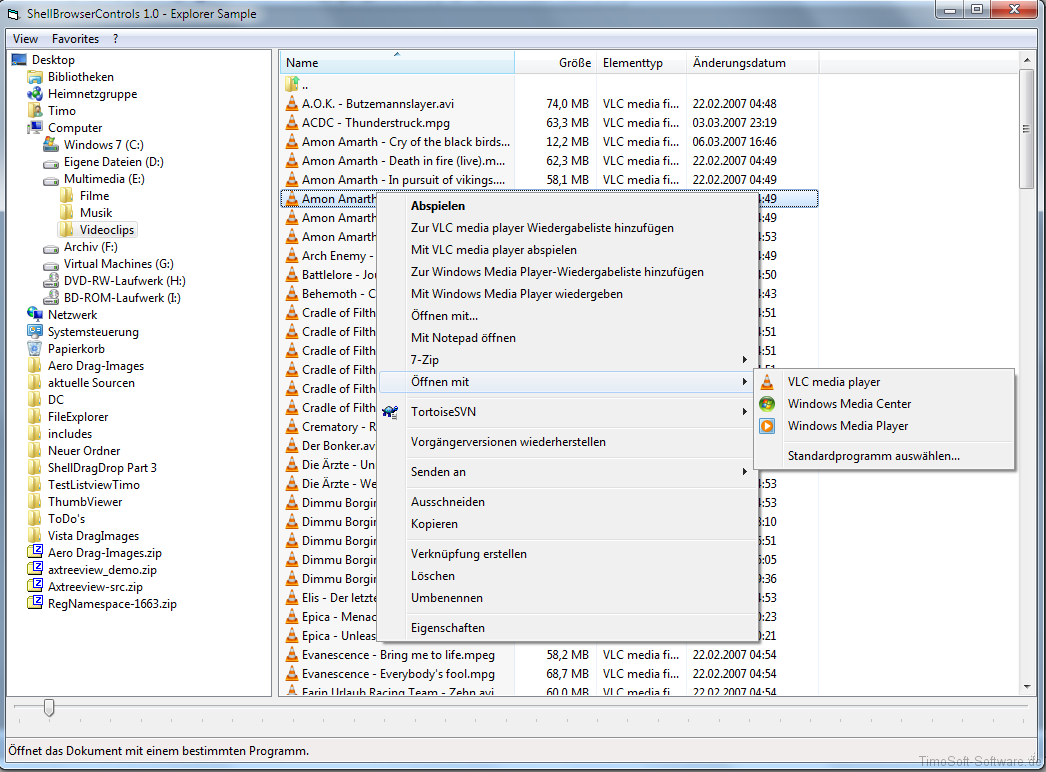The image size is (1046, 772).
Task: Select Multimedia (E:) in folder tree
Action: [x=104, y=179]
